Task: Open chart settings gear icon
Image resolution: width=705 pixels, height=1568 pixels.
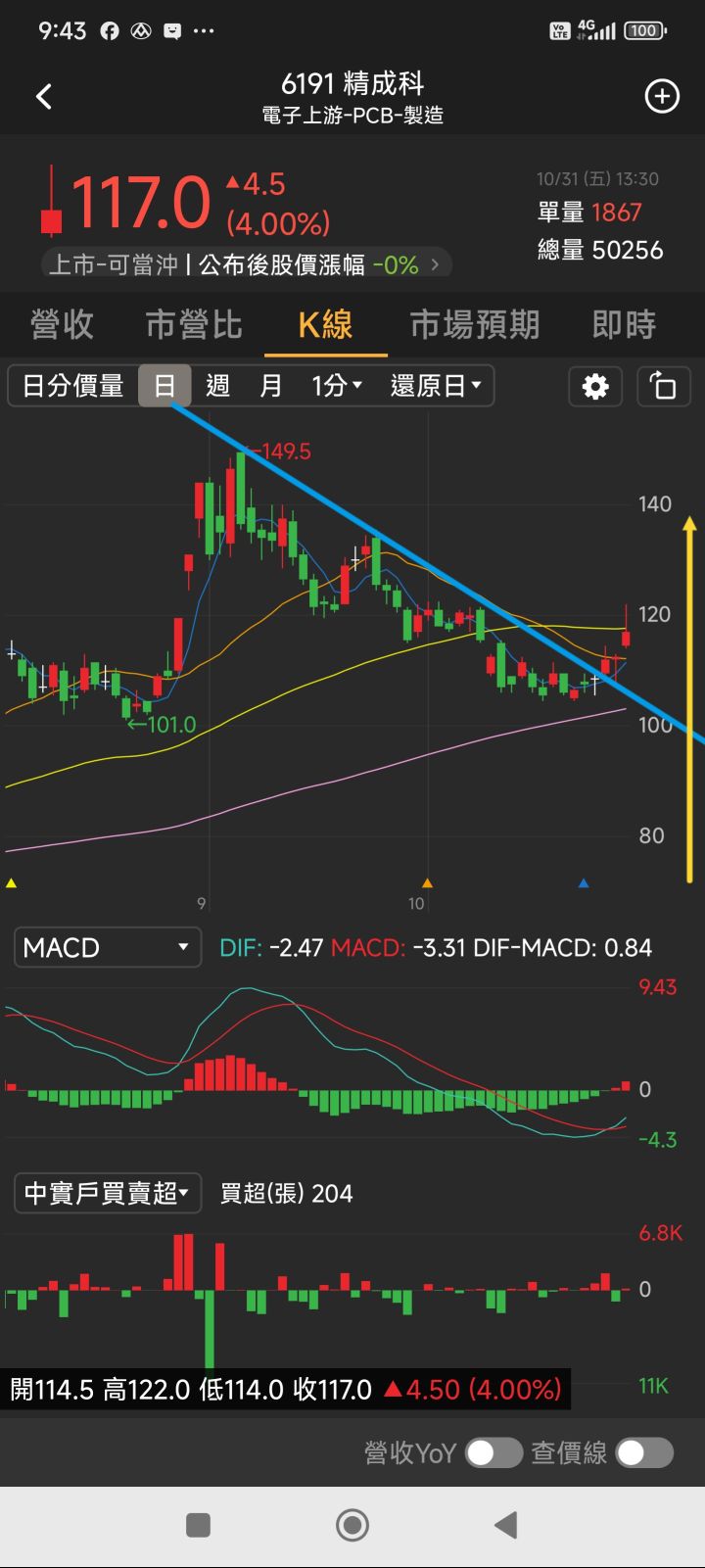Action: pos(595,386)
